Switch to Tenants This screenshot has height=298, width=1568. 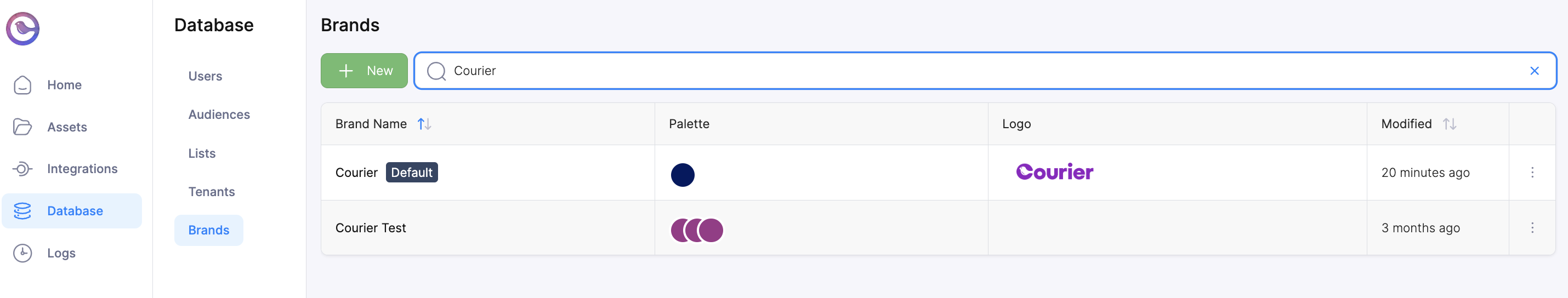pyautogui.click(x=211, y=192)
